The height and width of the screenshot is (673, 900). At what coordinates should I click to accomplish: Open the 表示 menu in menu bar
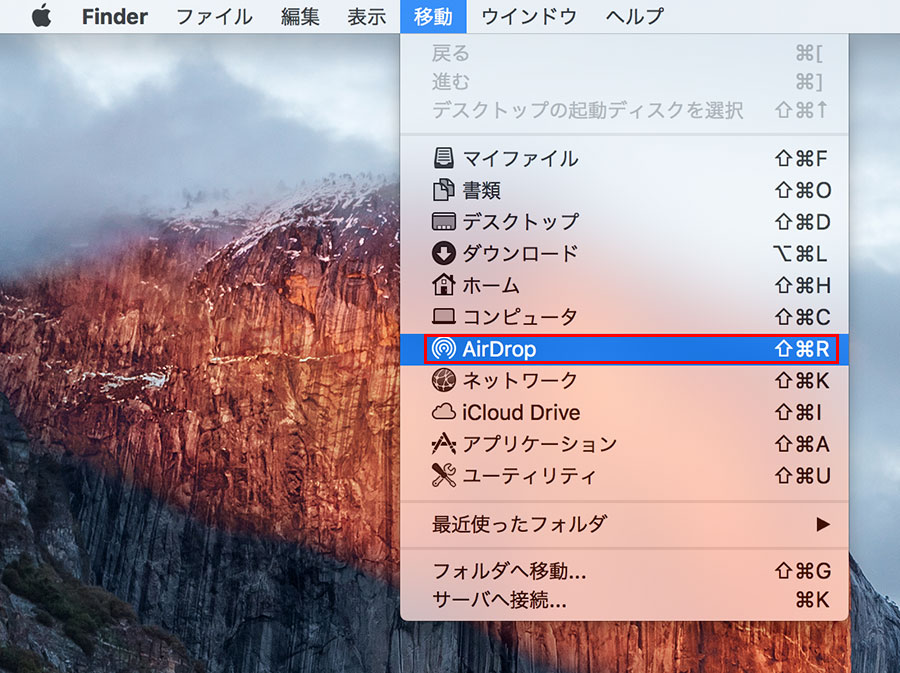[366, 17]
